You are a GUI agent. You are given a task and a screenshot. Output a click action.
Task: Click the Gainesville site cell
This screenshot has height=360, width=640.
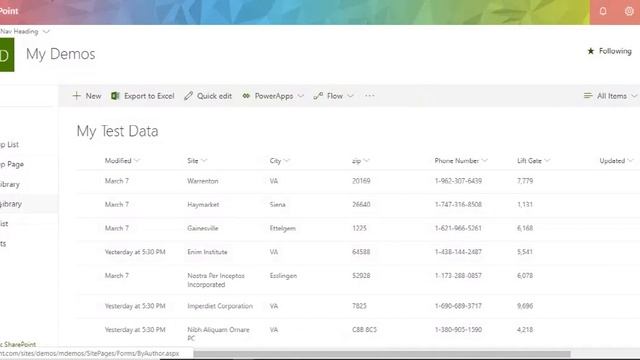click(202, 228)
